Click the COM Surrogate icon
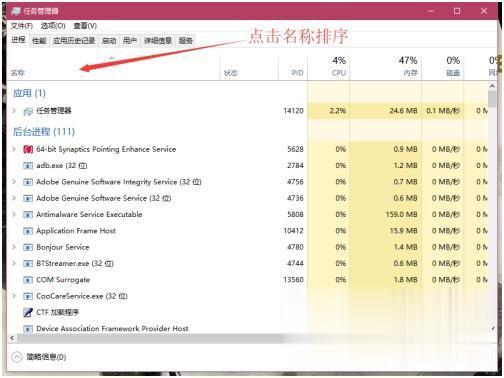This screenshot has width=504, height=378. [x=28, y=280]
